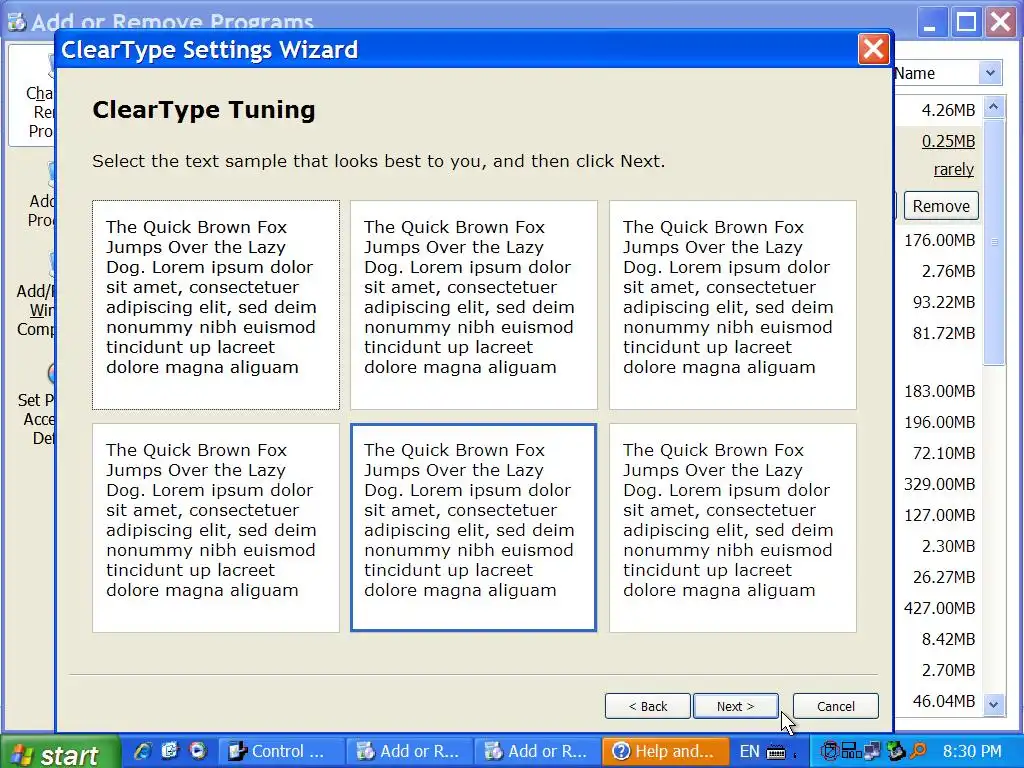1024x768 pixels.
Task: Click the program list's scrollbar down arrow
Action: (994, 704)
